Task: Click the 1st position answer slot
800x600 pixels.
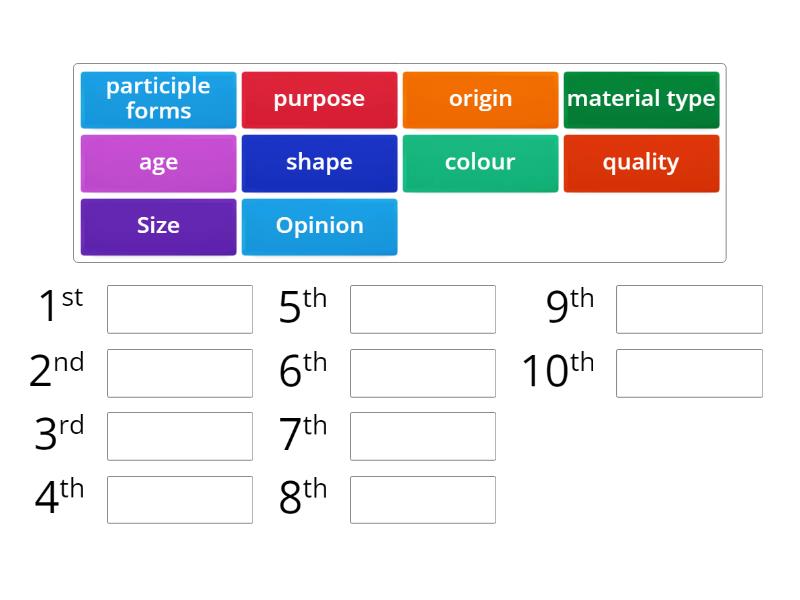Action: pos(180,309)
